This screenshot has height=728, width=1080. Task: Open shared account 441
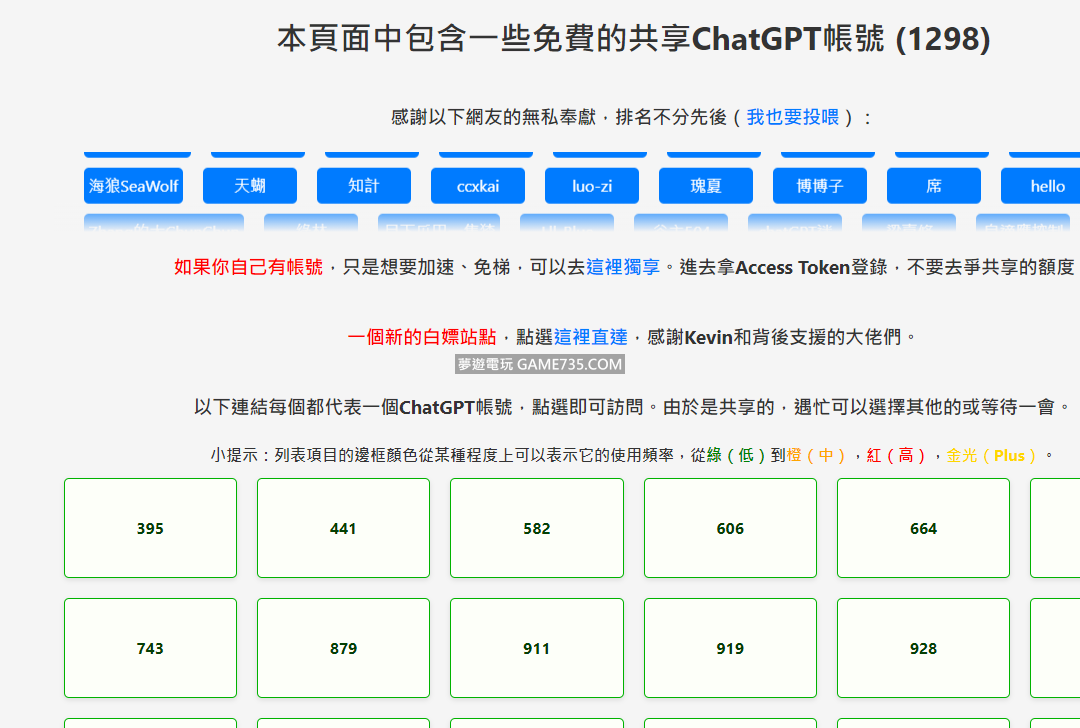343,528
